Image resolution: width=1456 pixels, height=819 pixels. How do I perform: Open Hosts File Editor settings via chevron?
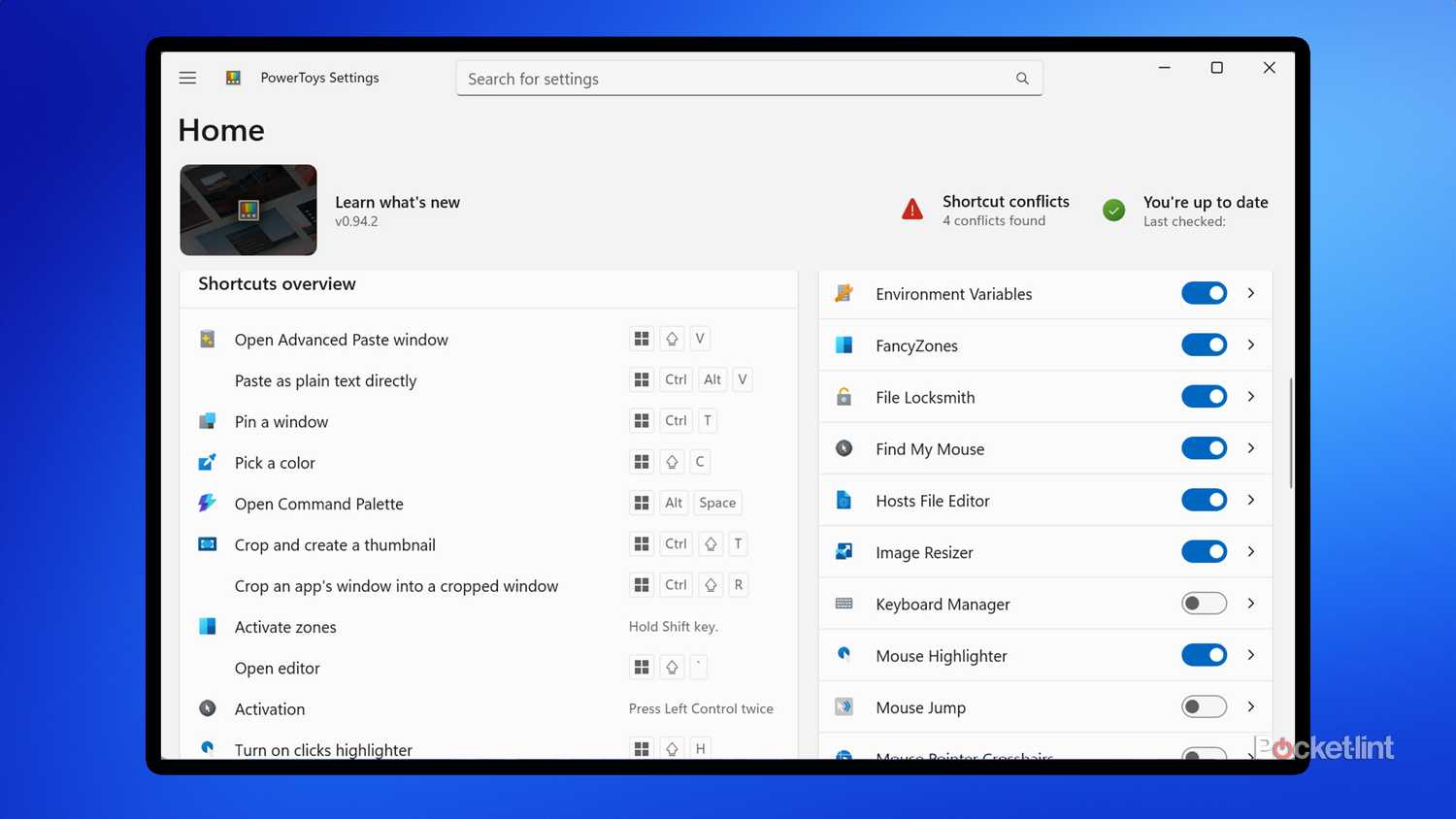coord(1251,500)
